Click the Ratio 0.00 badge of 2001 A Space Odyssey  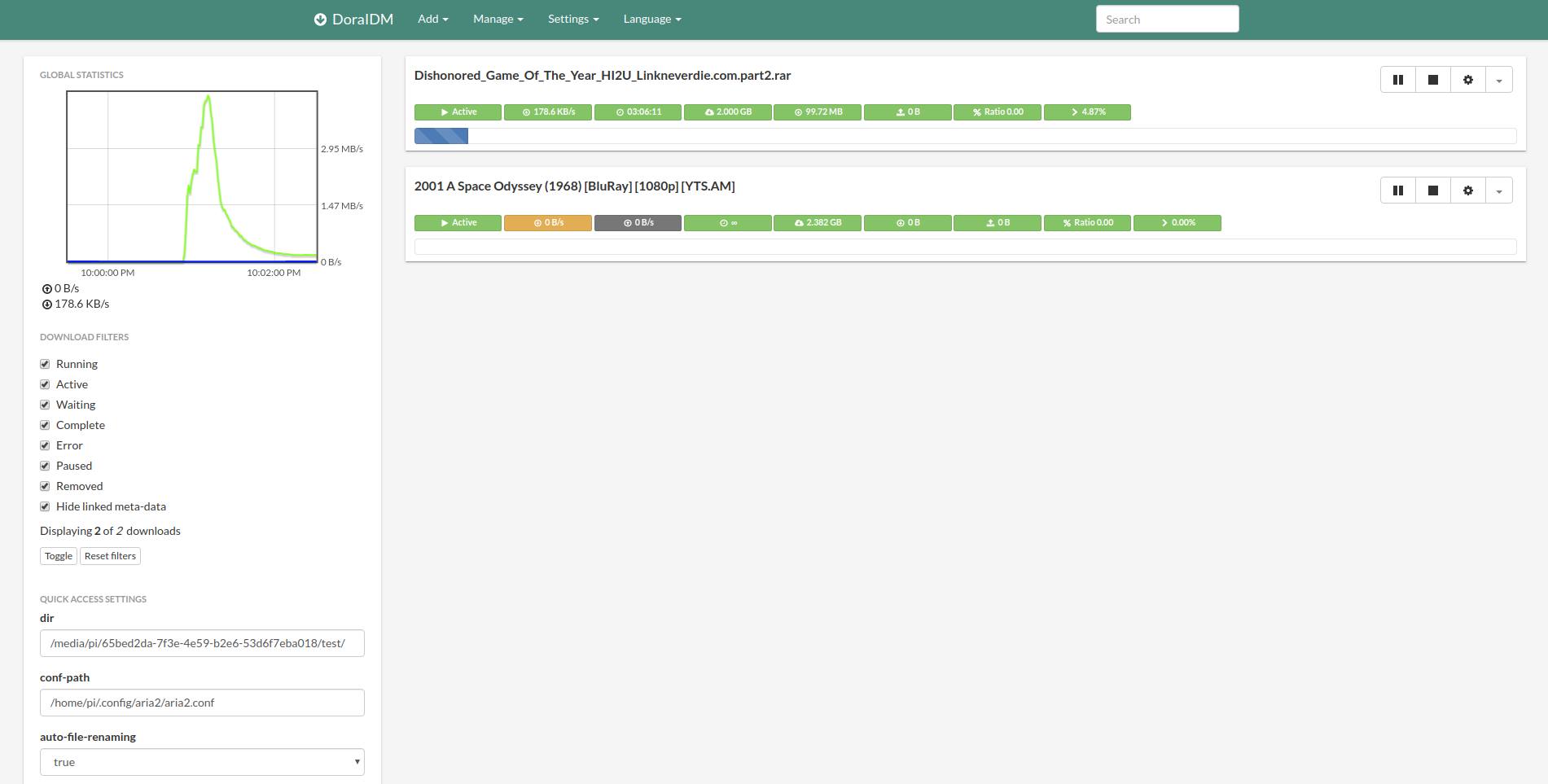click(1087, 223)
